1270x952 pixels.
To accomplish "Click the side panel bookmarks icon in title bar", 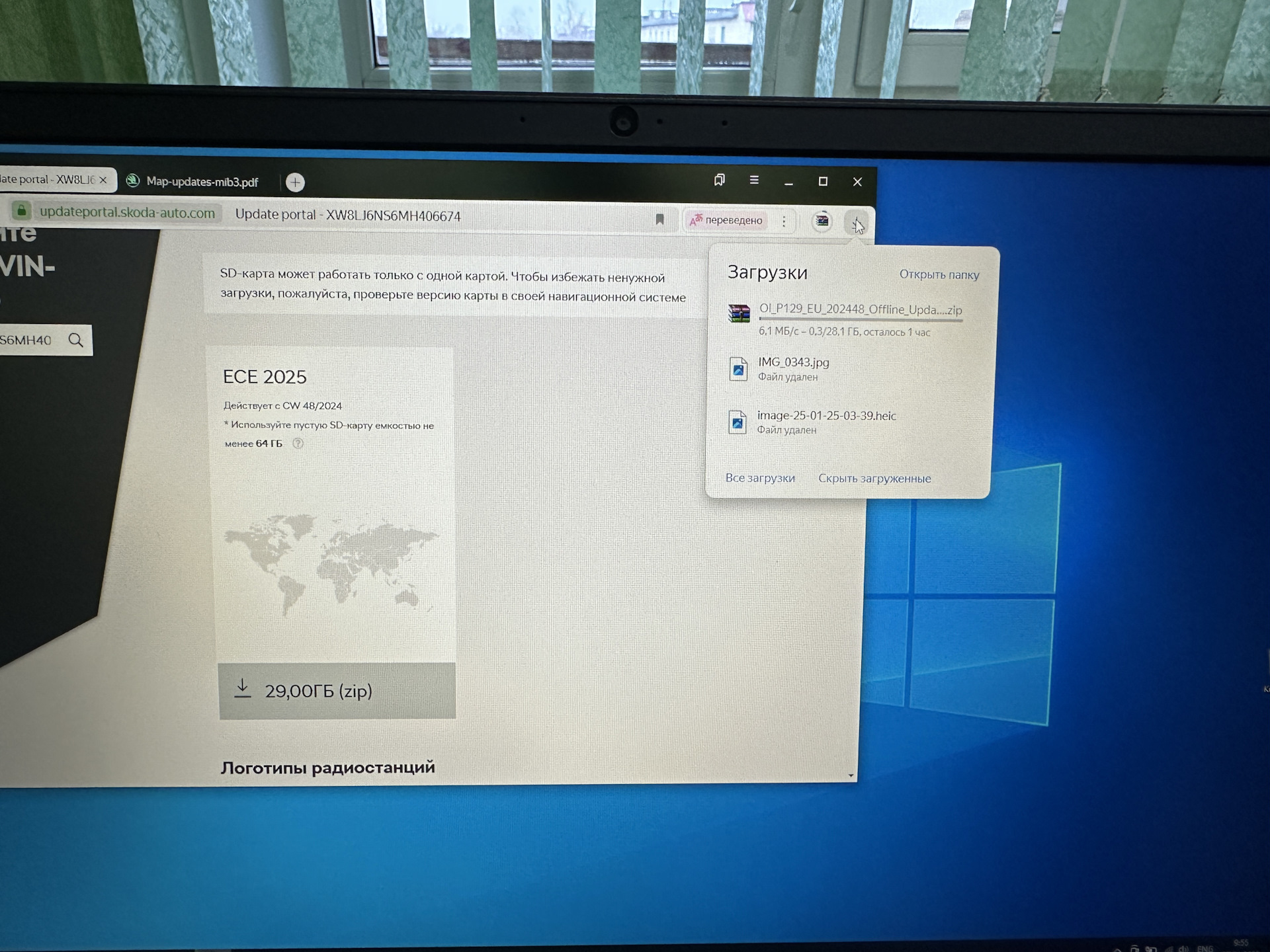I will pyautogui.click(x=720, y=180).
